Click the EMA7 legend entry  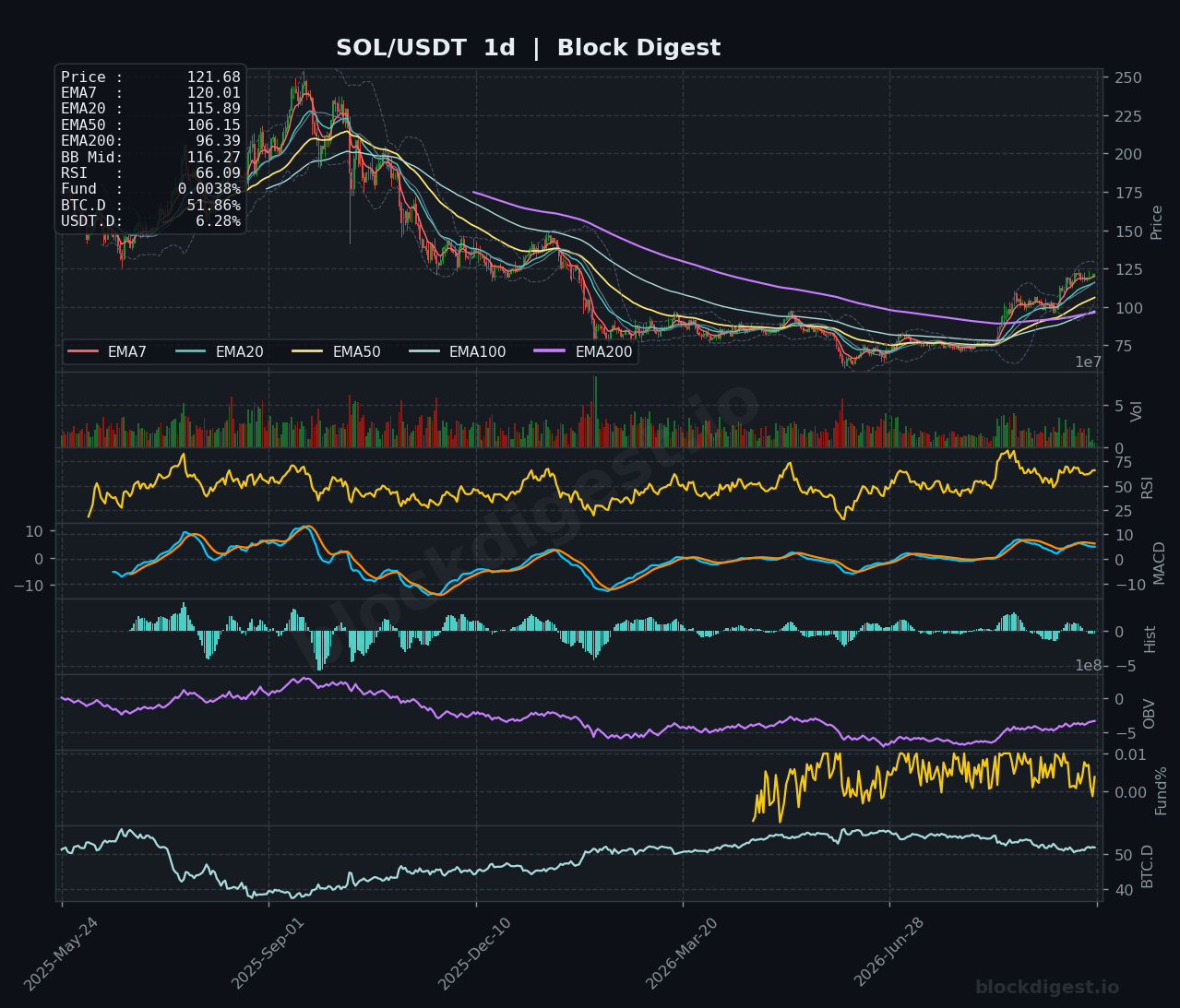click(x=108, y=351)
